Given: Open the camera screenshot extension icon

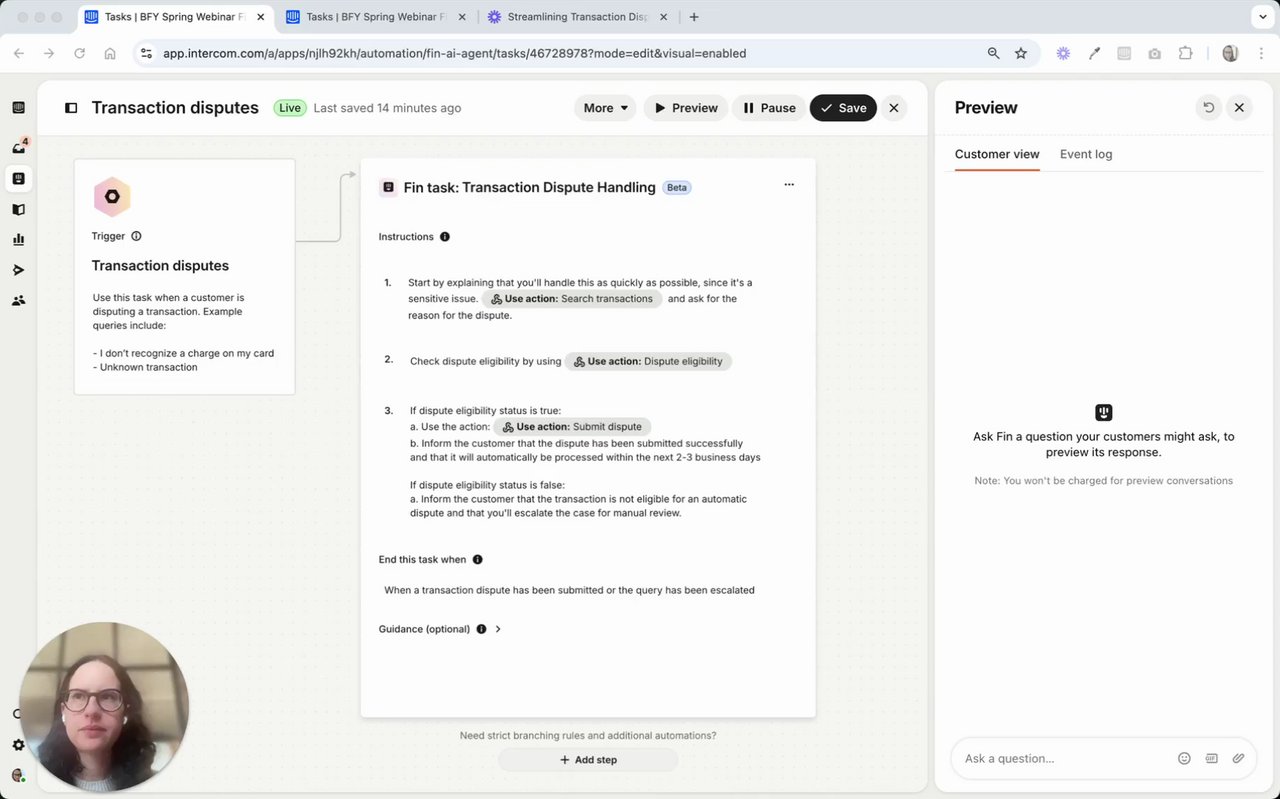Looking at the screenshot, I should (1155, 53).
